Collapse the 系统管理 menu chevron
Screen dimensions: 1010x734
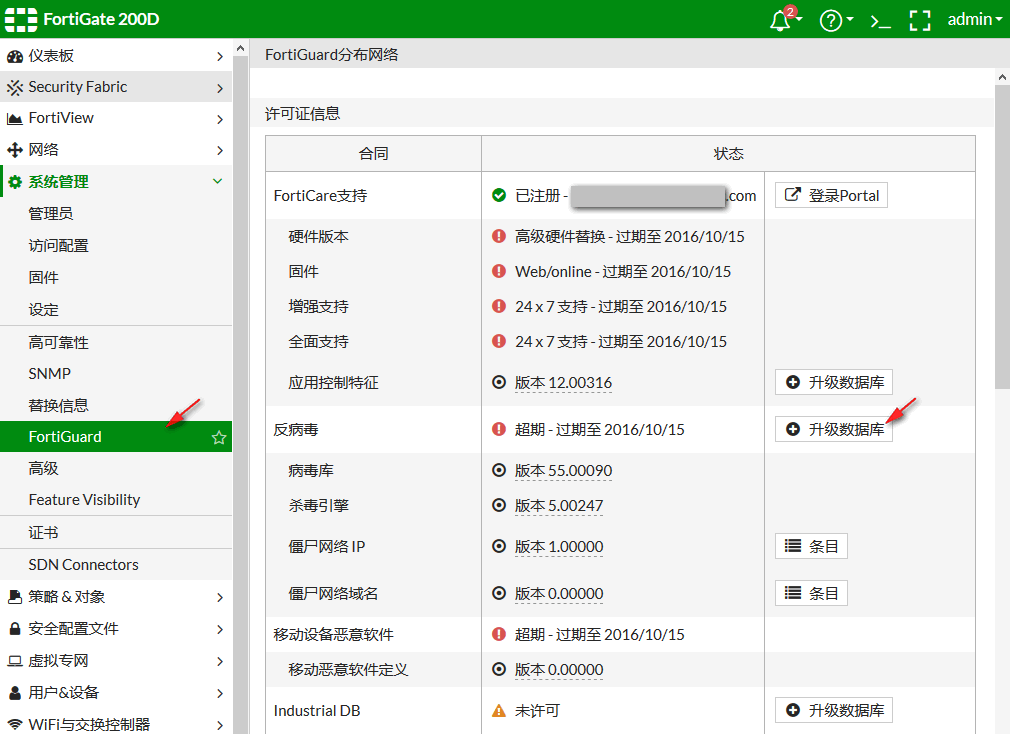(218, 182)
